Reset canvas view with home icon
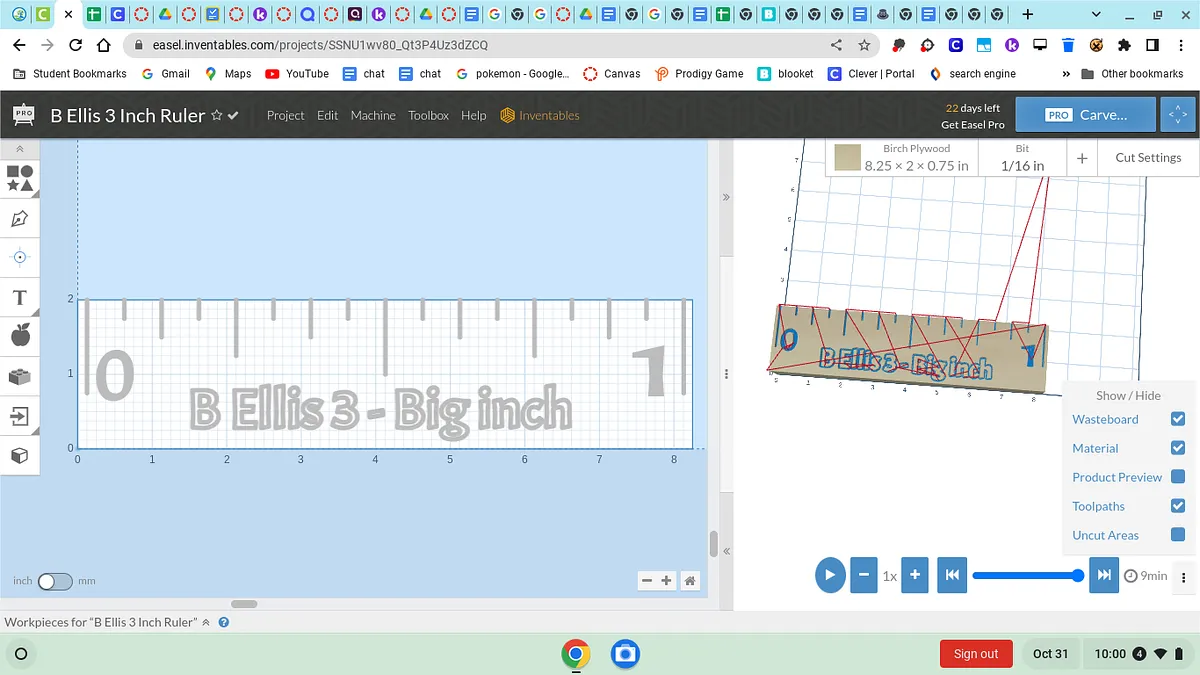The width and height of the screenshot is (1200, 675). pos(689,581)
